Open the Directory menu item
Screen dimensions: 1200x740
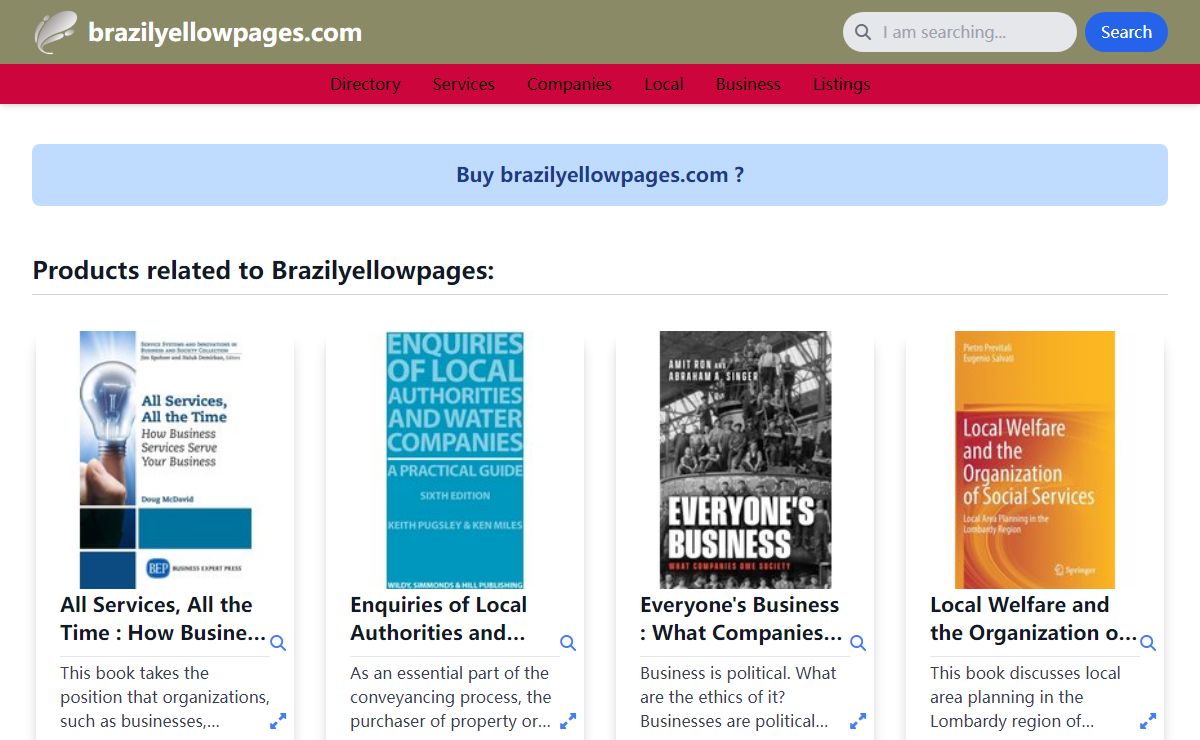[x=365, y=84]
